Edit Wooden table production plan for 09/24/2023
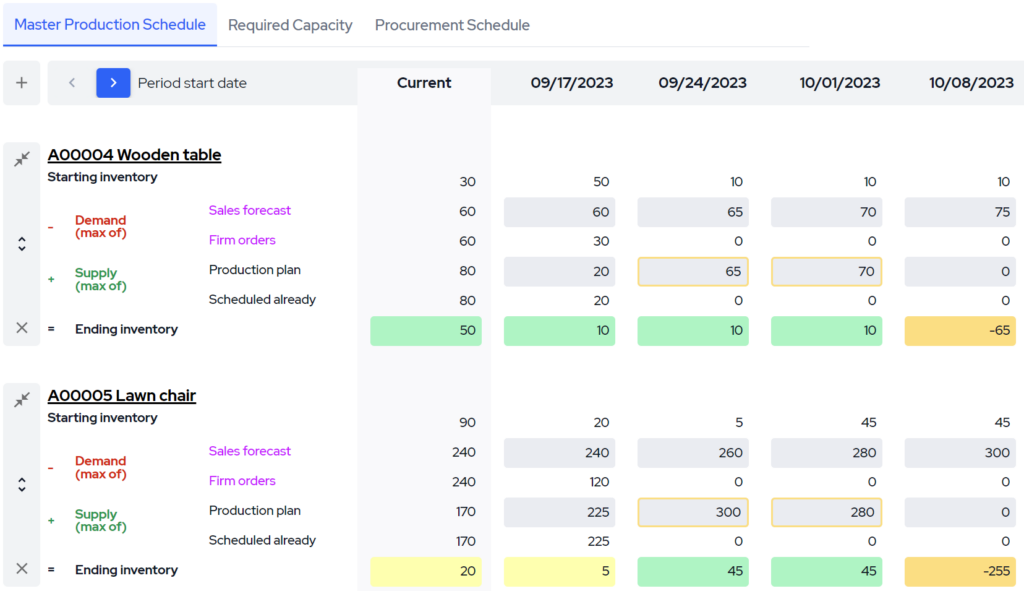This screenshot has width=1024, height=591. point(693,271)
